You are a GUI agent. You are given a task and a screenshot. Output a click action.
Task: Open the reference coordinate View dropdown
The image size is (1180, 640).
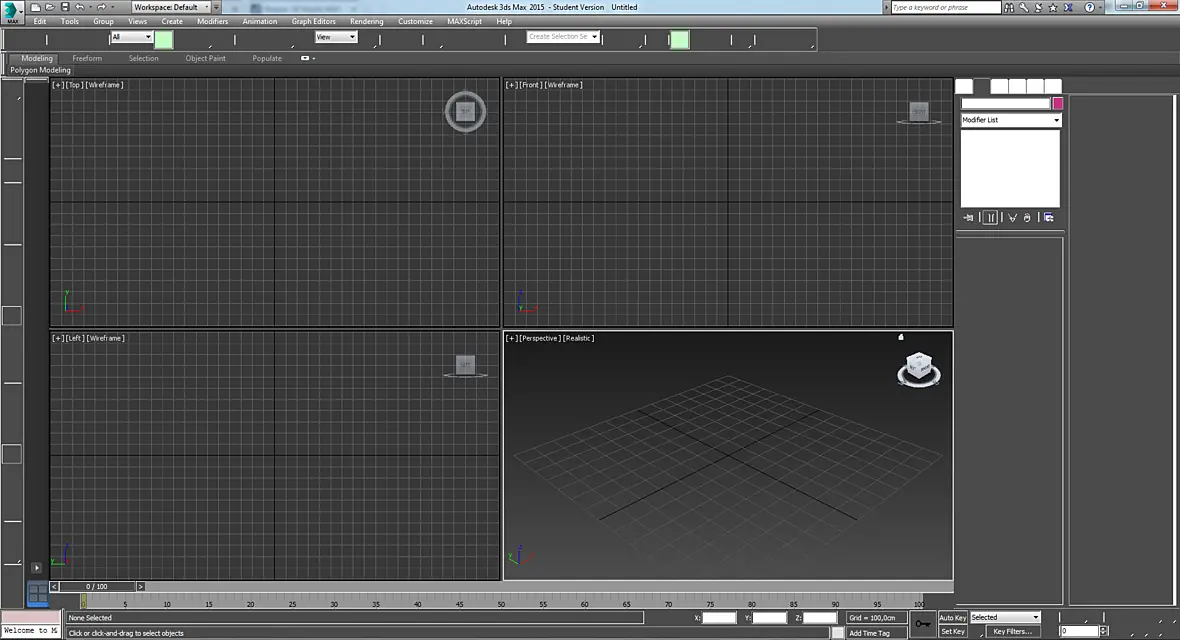(336, 37)
